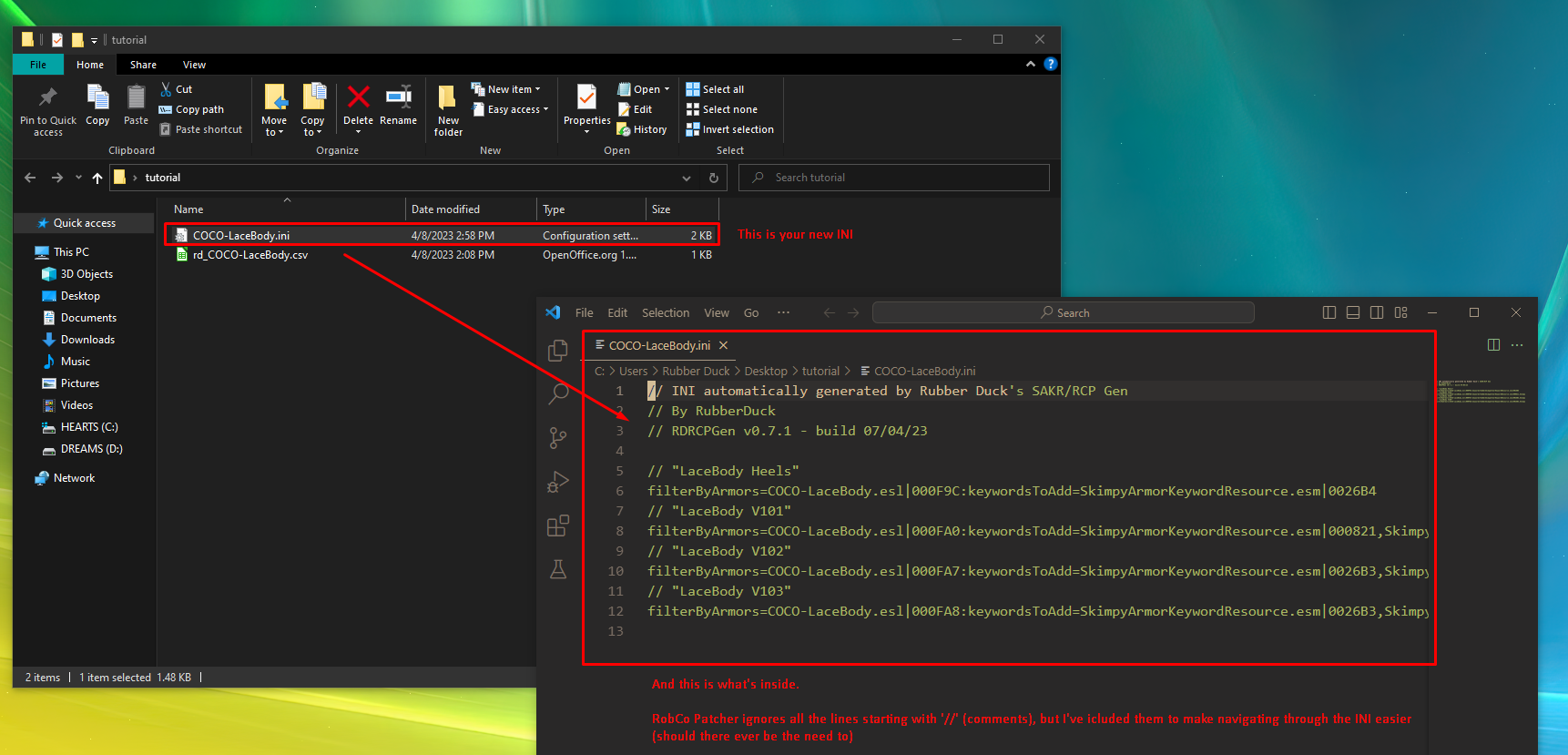Click Invert selection in the ribbon
This screenshot has height=755, width=1568.
point(730,129)
